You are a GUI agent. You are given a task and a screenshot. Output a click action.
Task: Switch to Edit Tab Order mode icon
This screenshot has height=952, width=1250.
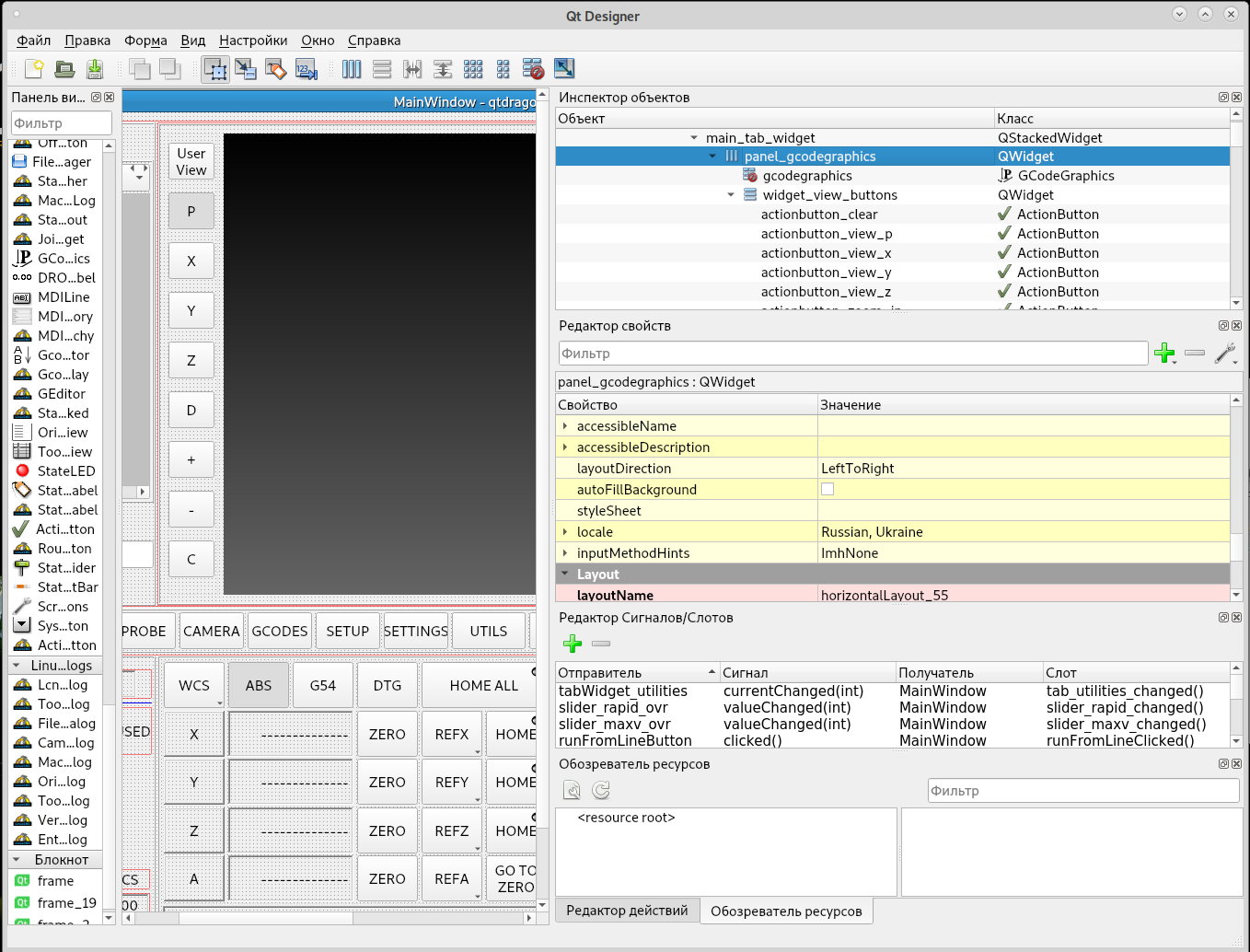[x=306, y=68]
